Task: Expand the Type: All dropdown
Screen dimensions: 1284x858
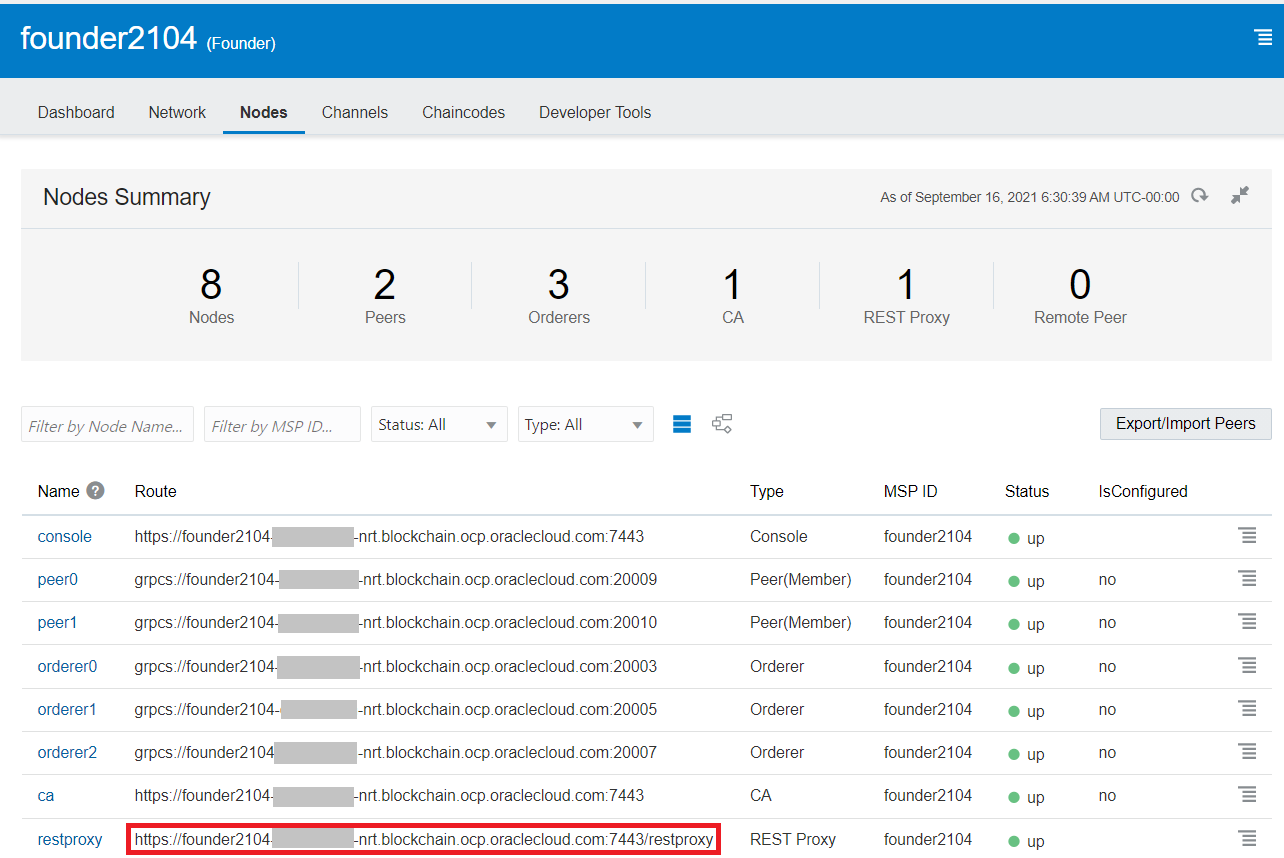Action: [x=585, y=424]
